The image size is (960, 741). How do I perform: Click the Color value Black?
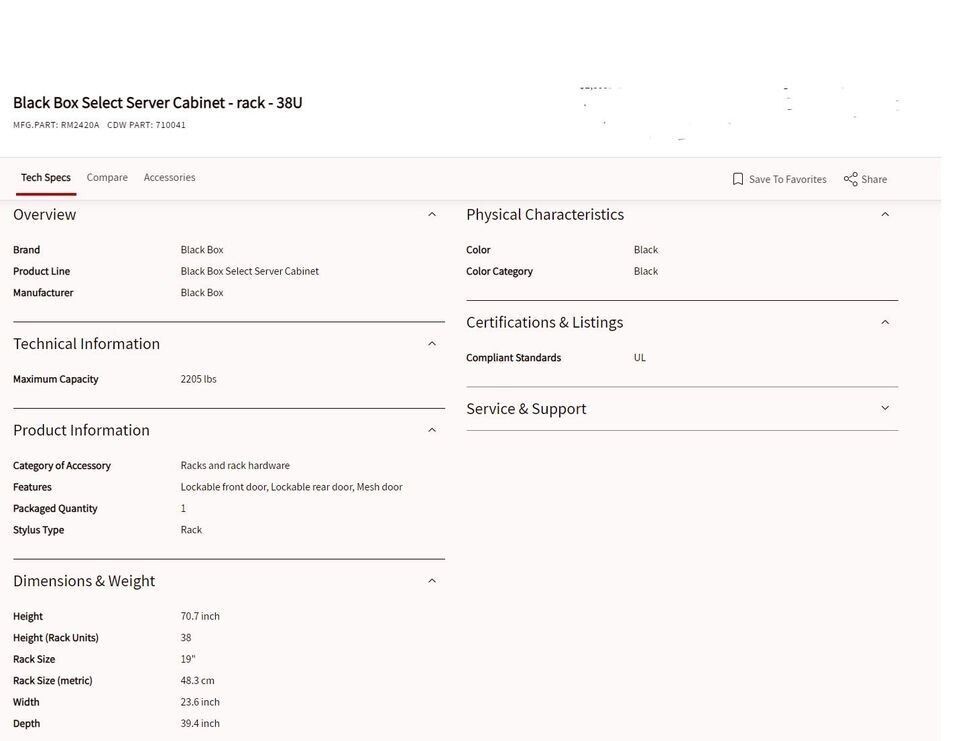click(646, 250)
